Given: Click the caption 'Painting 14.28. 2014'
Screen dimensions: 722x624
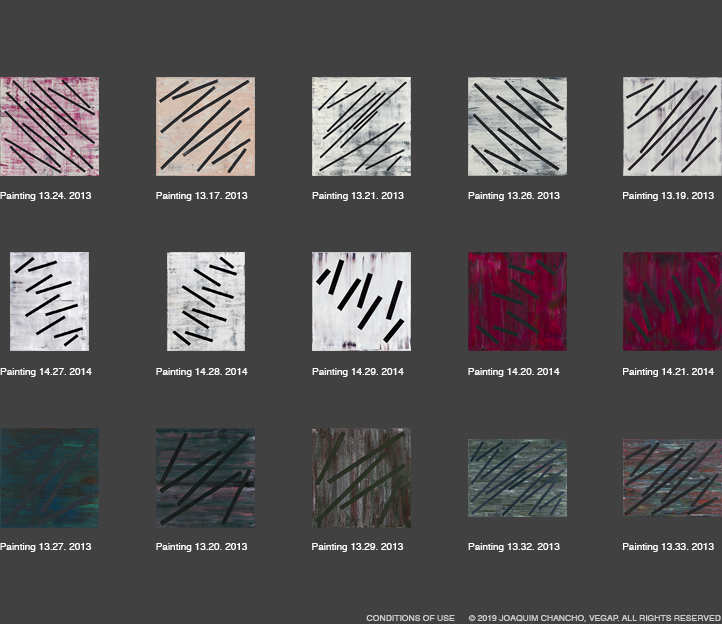Looking at the screenshot, I should [202, 372].
